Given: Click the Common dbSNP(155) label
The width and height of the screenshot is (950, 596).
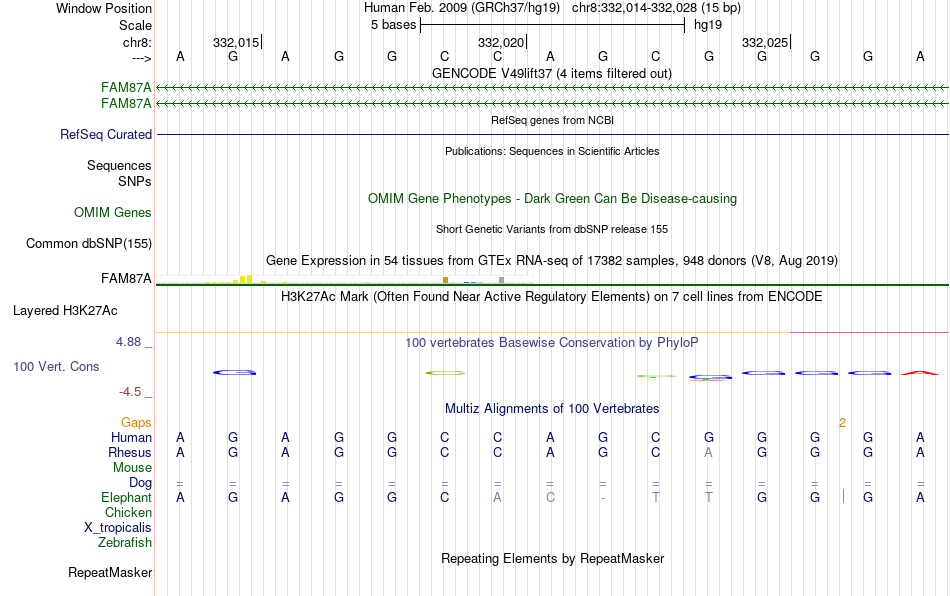Looking at the screenshot, I should tap(88, 243).
